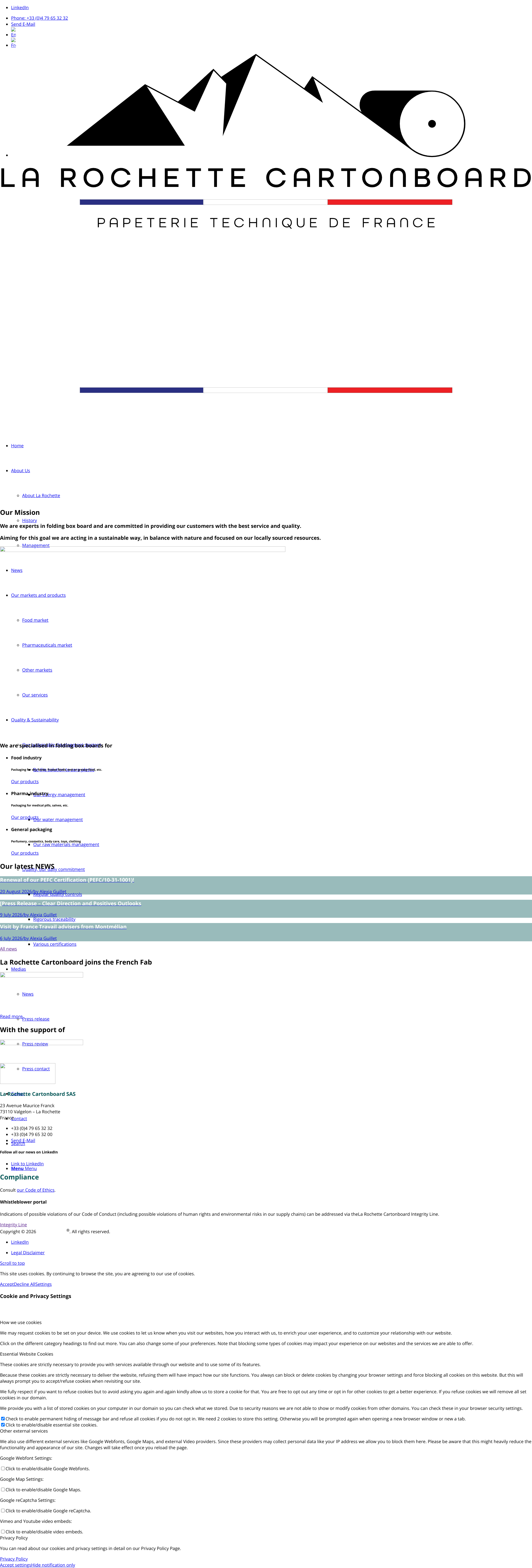Open the Press contact submenu link
The height and width of the screenshot is (1568, 532).
pos(36,1069)
